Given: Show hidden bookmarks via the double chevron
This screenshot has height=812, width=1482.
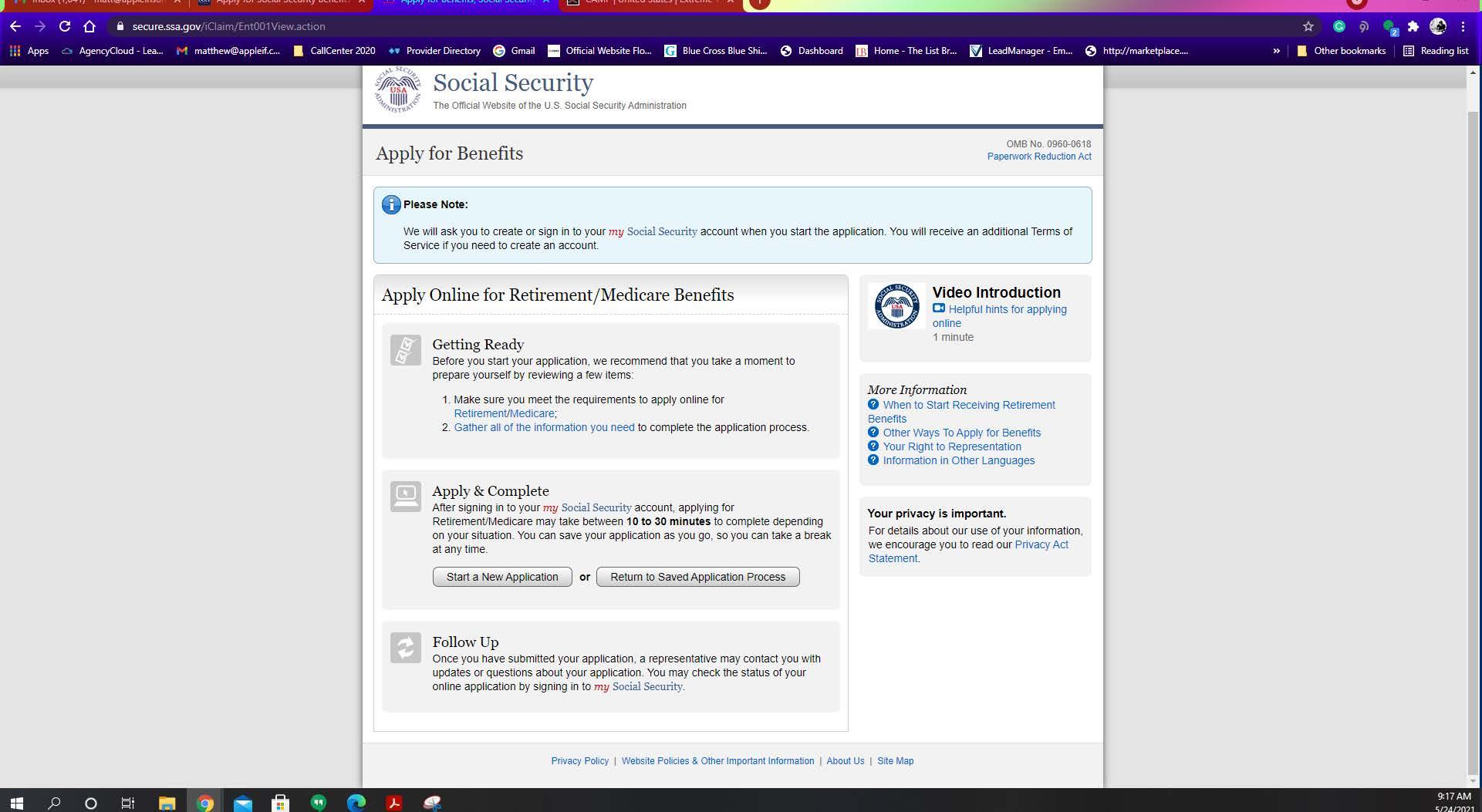Looking at the screenshot, I should pyautogui.click(x=1276, y=51).
